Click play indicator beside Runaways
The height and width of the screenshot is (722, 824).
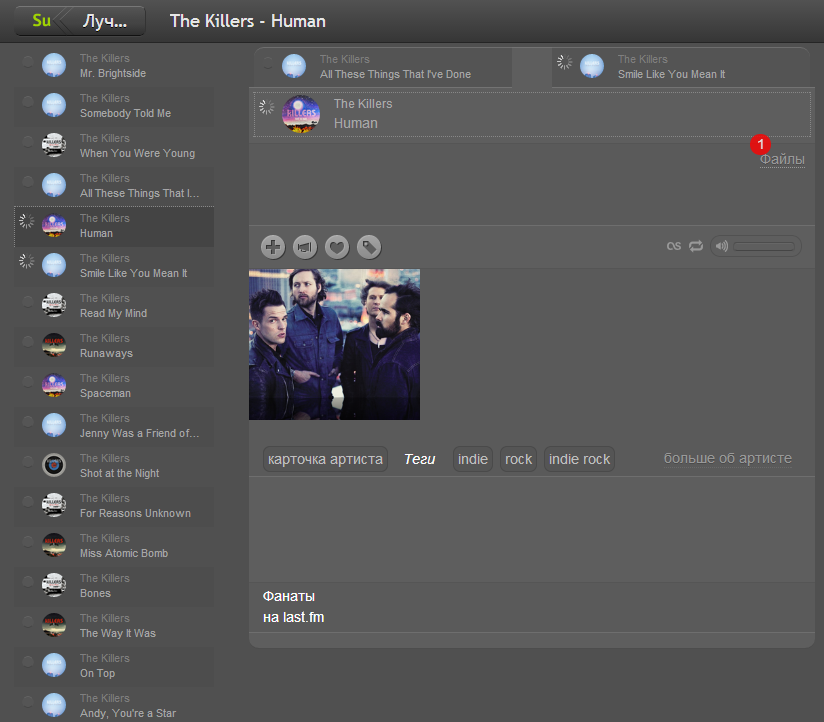click(x=27, y=341)
